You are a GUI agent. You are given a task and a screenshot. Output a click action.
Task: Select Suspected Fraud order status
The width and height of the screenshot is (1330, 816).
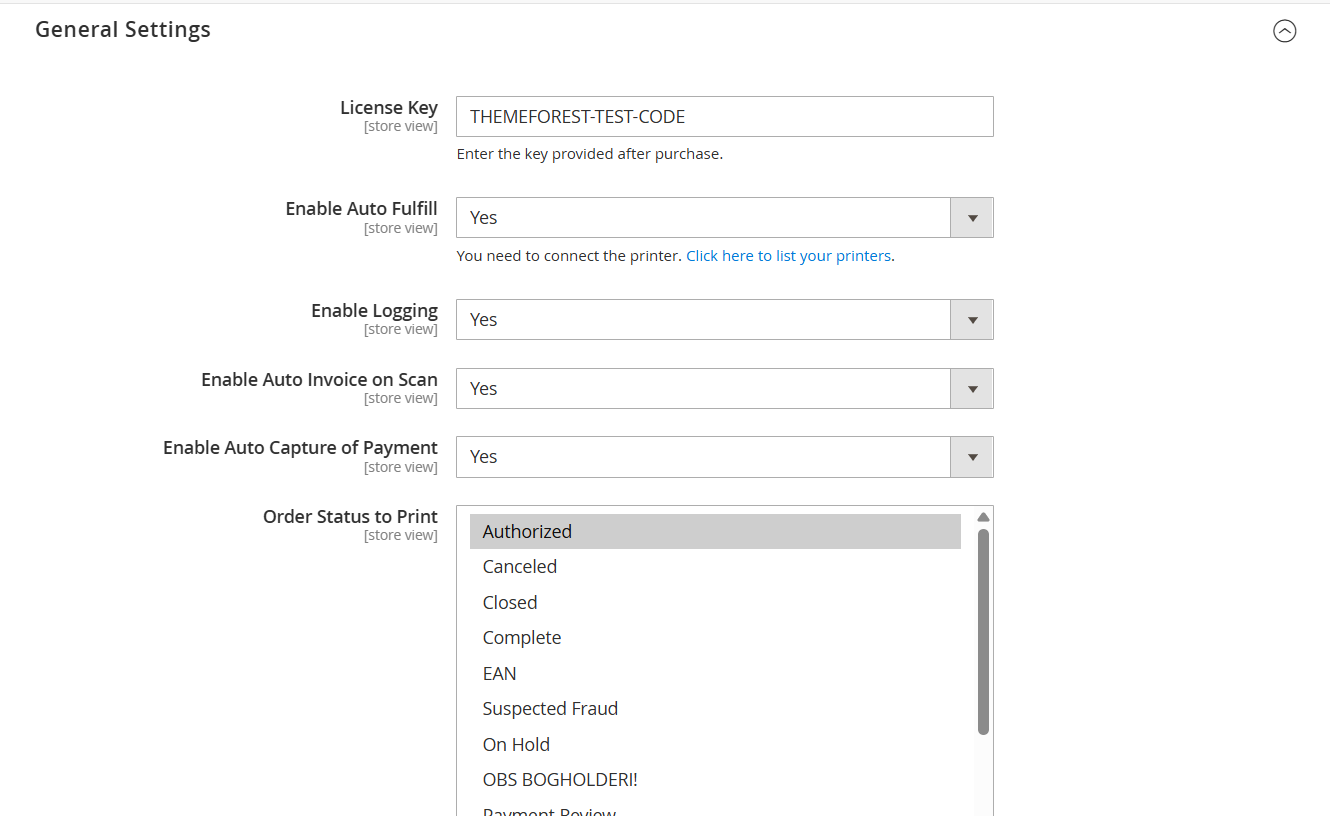550,708
